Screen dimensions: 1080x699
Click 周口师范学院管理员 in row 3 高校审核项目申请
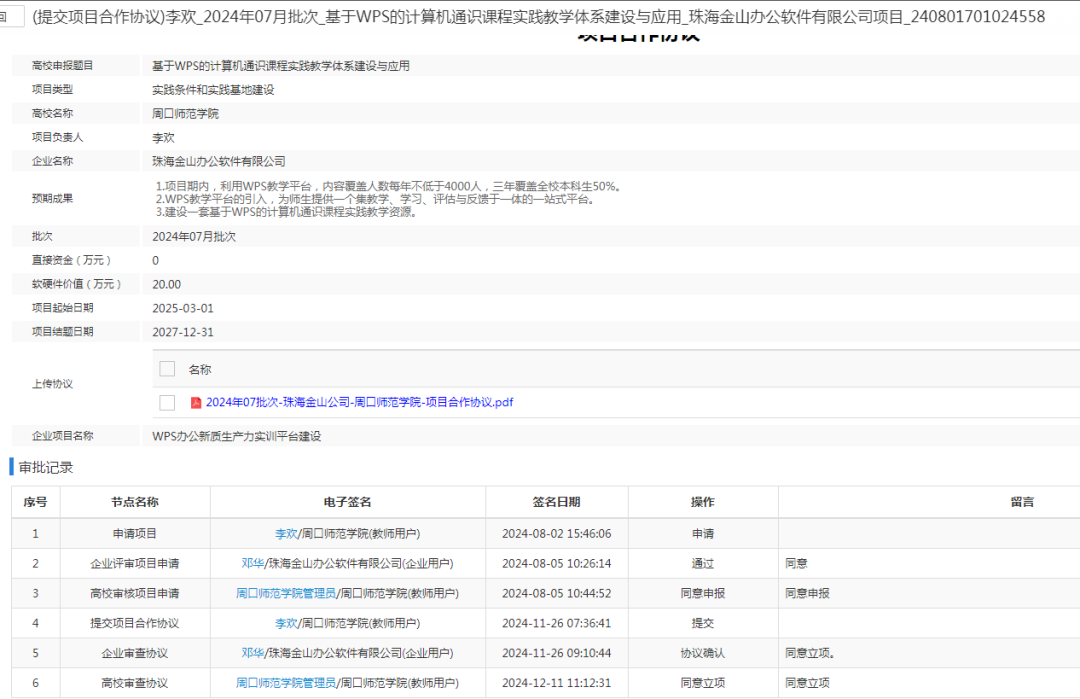tap(286, 593)
